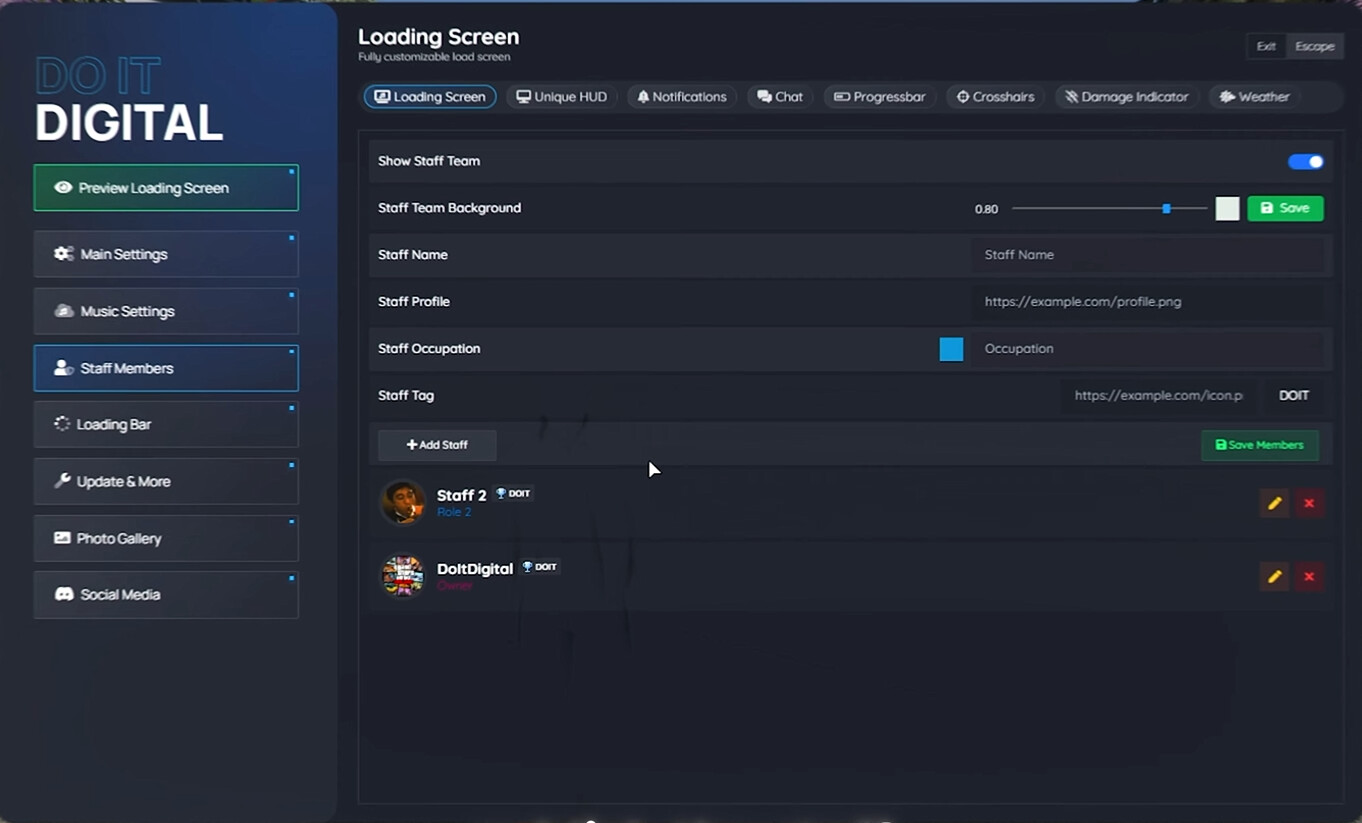Click Preview Loading Screen button
Viewport: 1362px width, 823px height.
click(165, 188)
